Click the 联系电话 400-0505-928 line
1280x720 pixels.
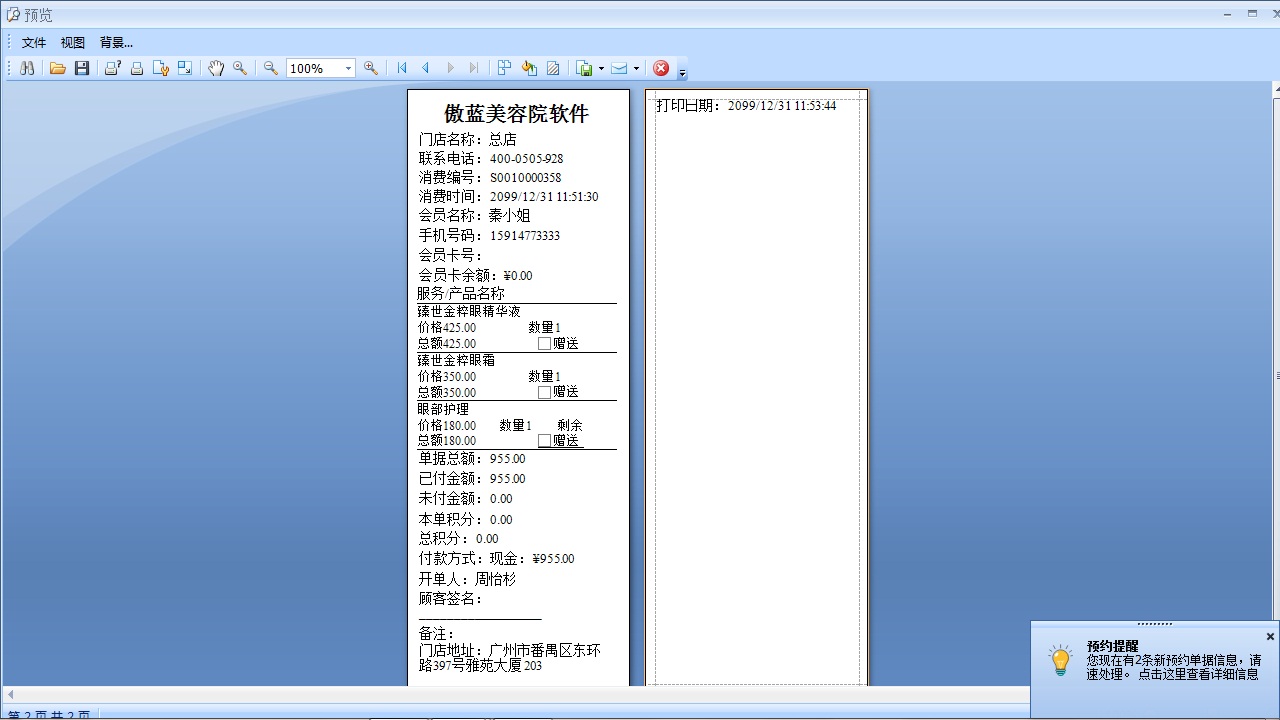491,158
